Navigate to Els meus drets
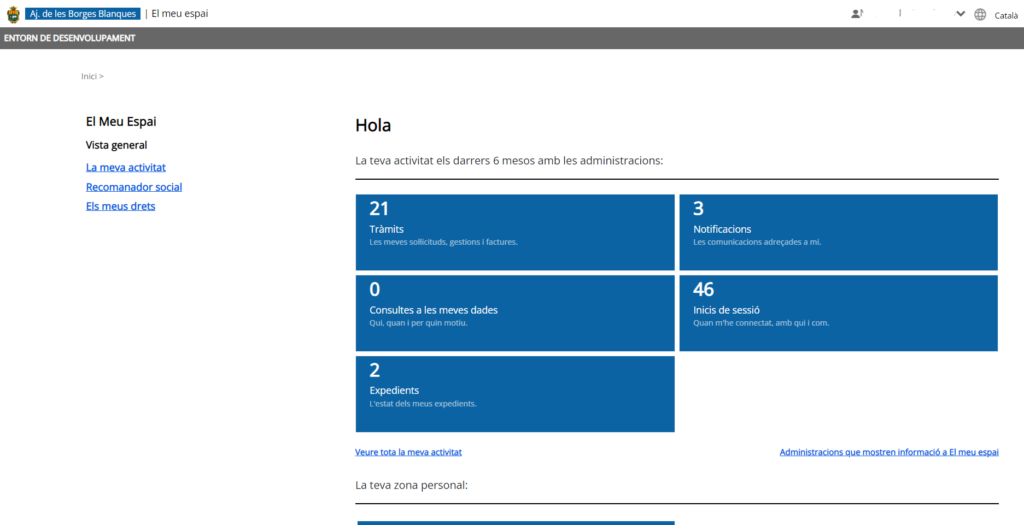The width and height of the screenshot is (1024, 525). pyautogui.click(x=121, y=206)
